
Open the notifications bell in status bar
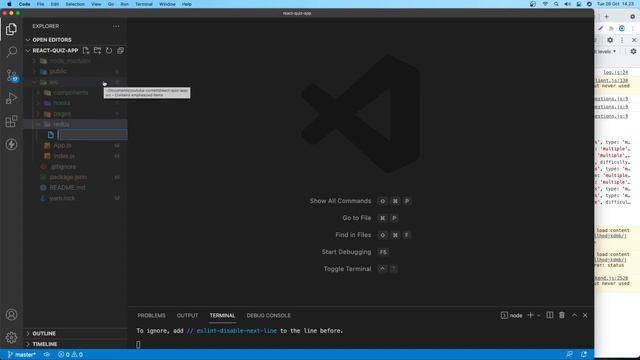584,354
